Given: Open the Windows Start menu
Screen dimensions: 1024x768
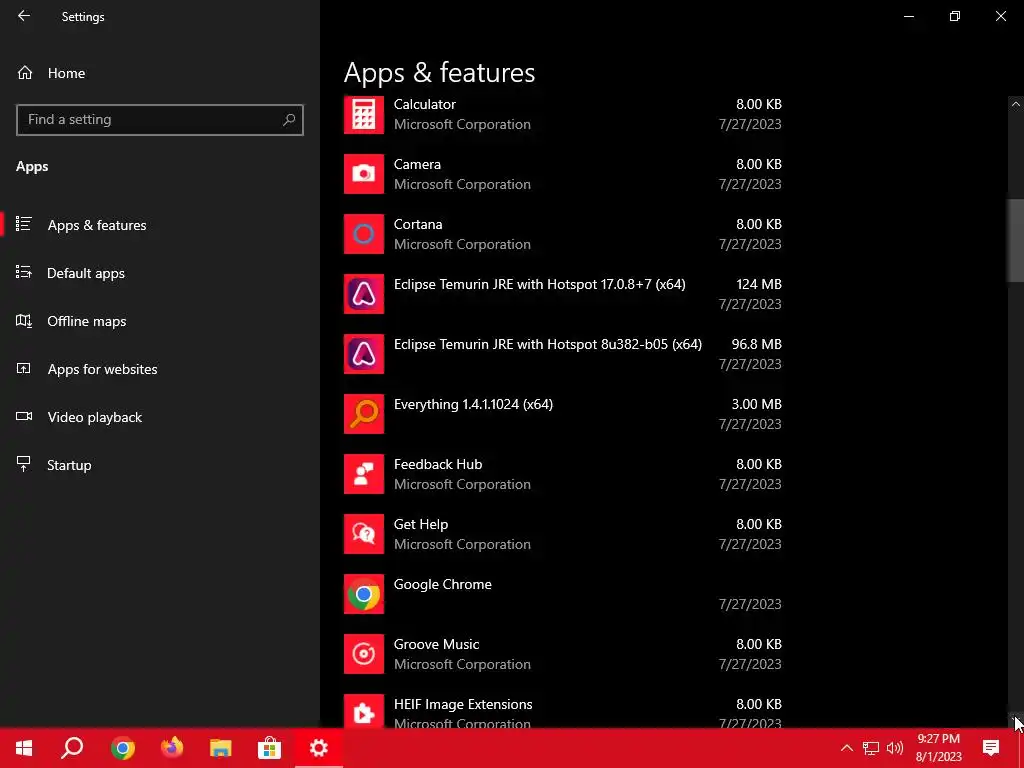Looking at the screenshot, I should tap(24, 748).
